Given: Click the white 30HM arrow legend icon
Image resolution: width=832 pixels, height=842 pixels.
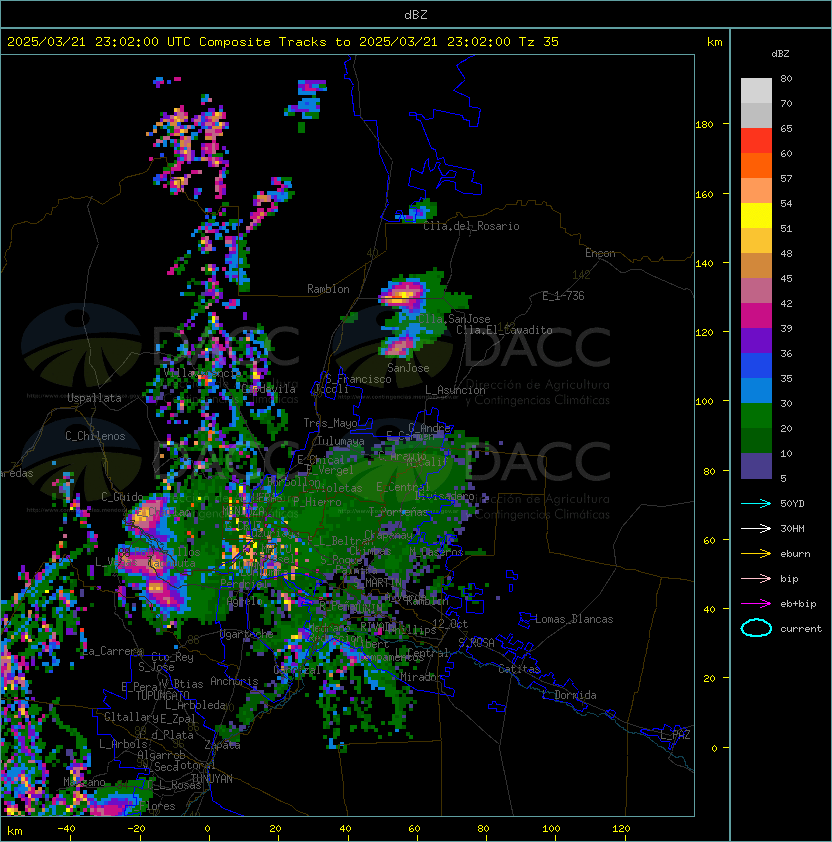Looking at the screenshot, I should 756,528.
